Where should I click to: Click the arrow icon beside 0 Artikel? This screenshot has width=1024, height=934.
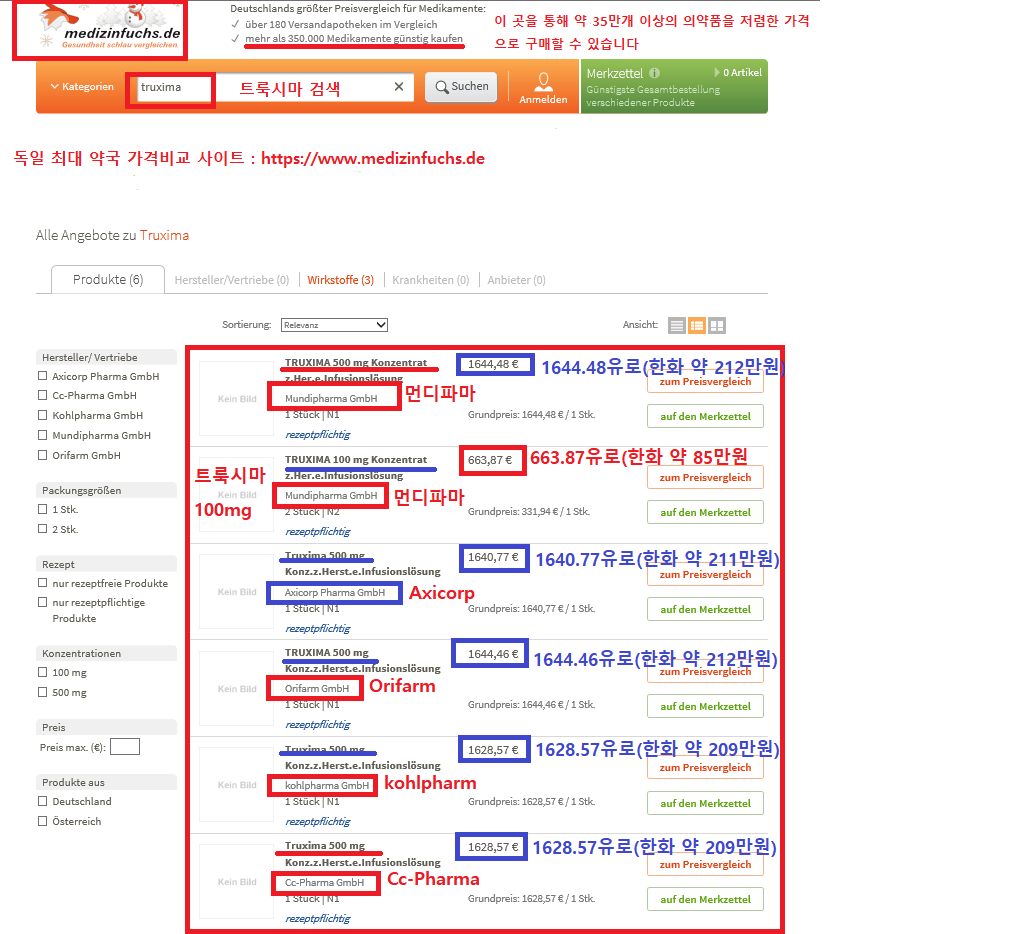[716, 72]
